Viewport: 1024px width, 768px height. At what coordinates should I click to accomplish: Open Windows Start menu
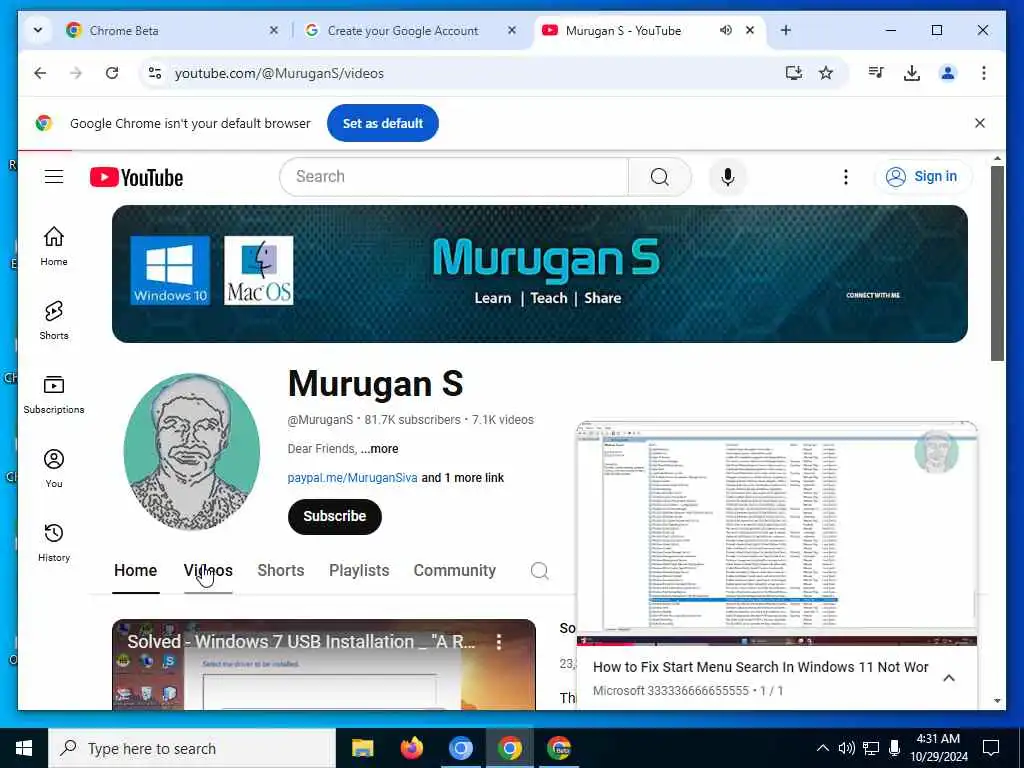[24, 748]
